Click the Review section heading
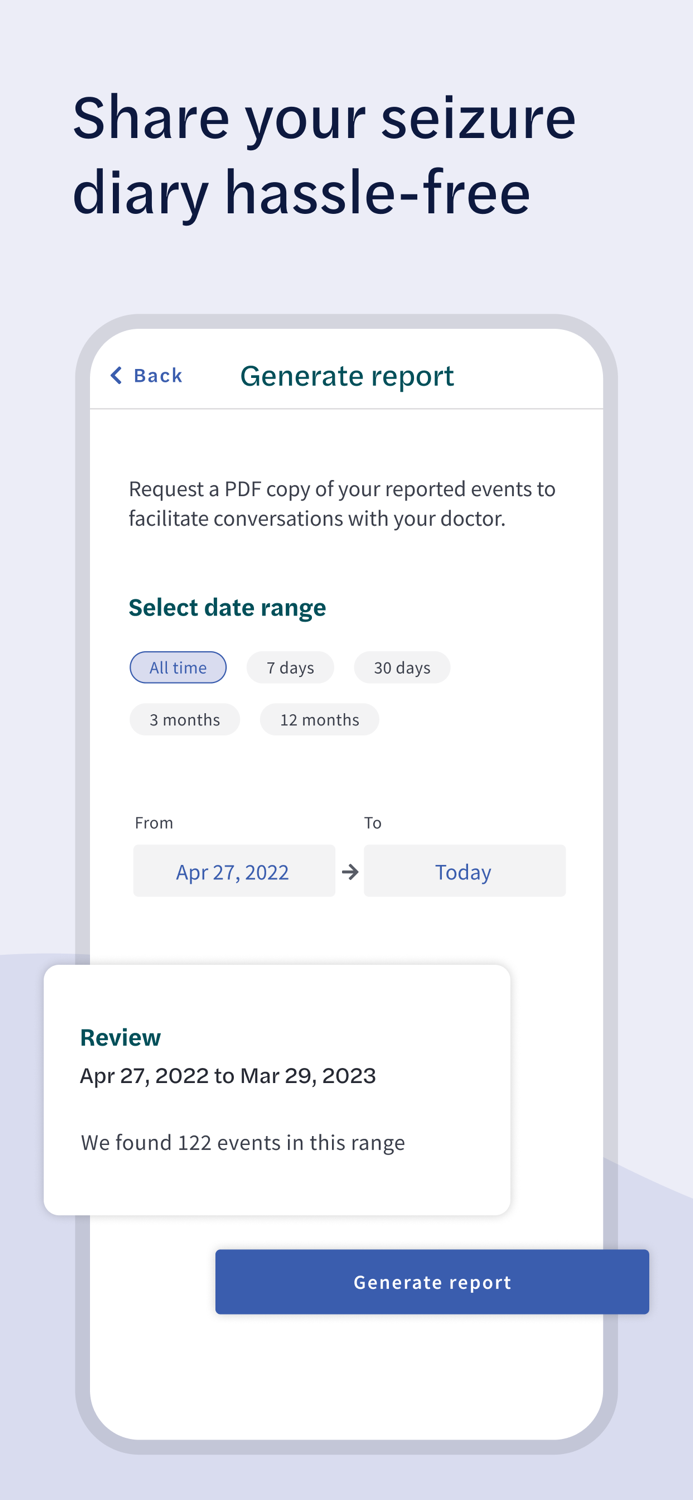693x1500 pixels. [120, 1037]
